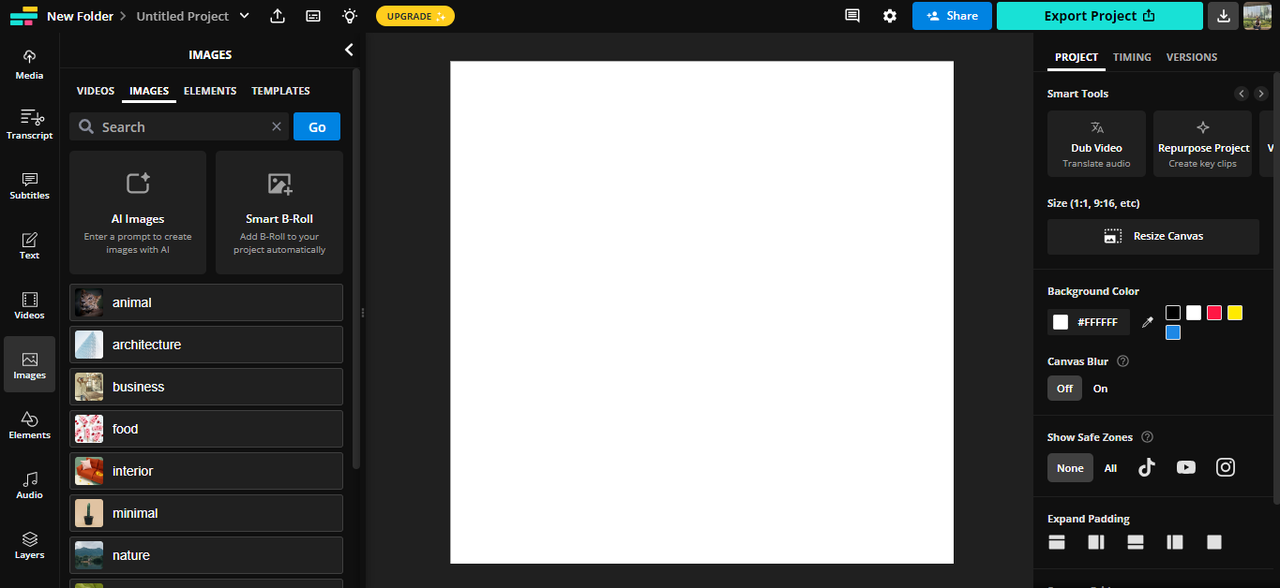Pick the background color eyedropper tool

coord(1148,322)
